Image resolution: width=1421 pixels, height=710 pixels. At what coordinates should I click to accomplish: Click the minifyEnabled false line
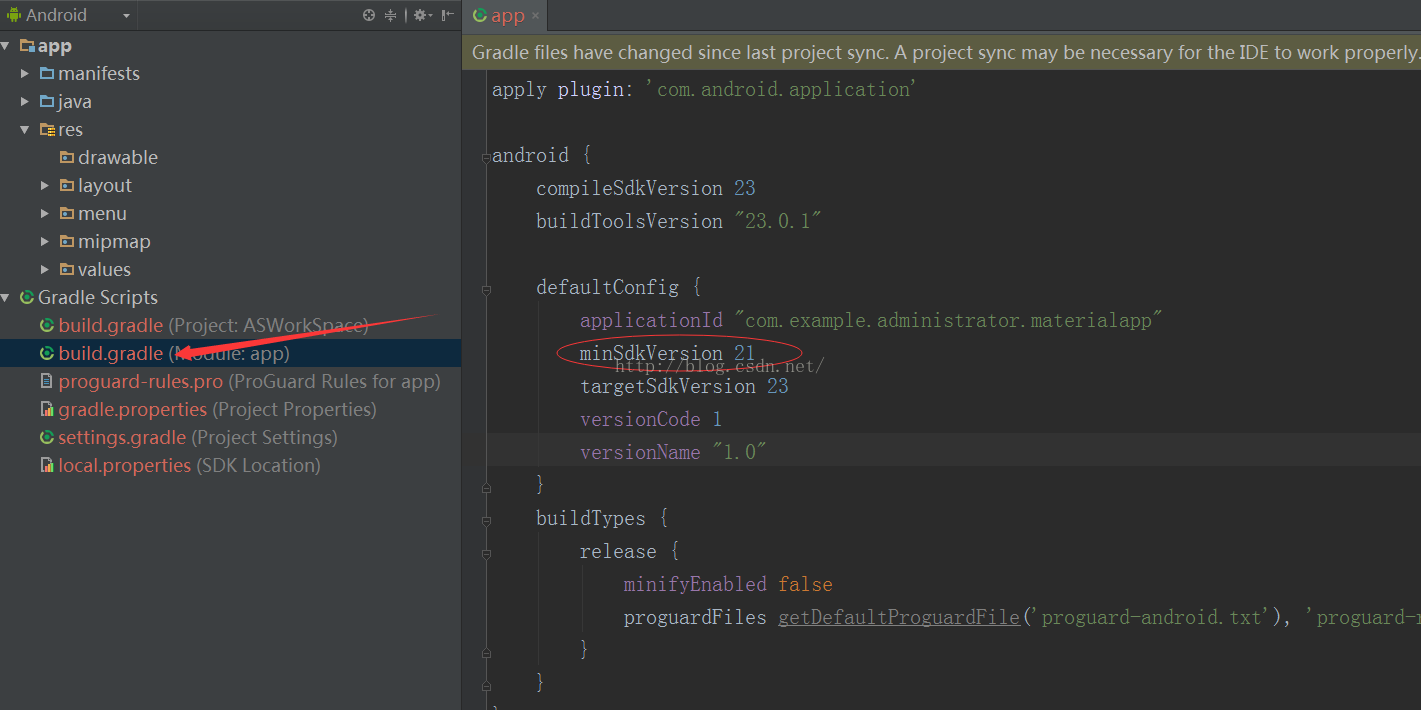coord(728,584)
